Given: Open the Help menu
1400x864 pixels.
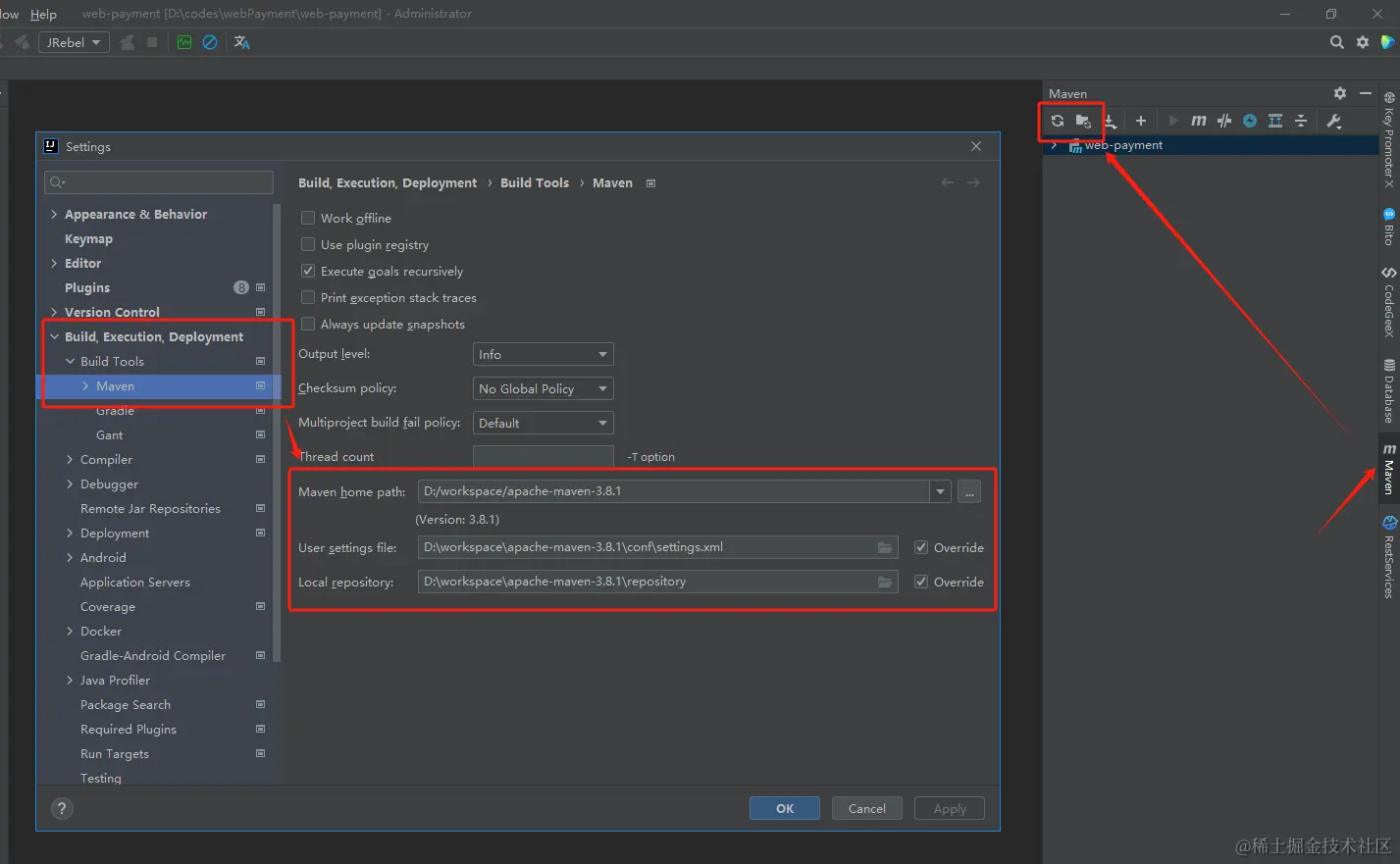Looking at the screenshot, I should [x=43, y=14].
